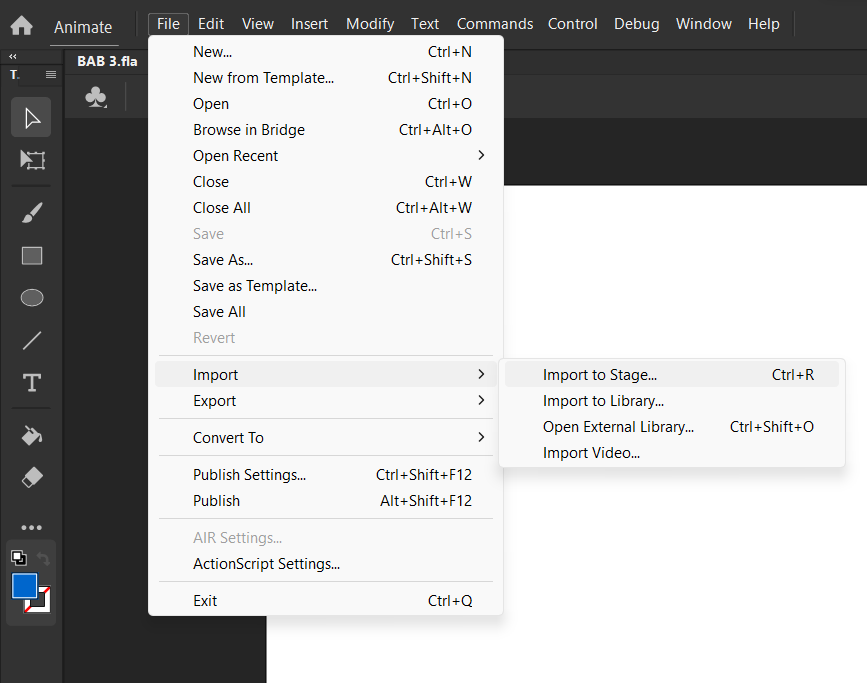Select the Selection arrow tool
This screenshot has width=867, height=683.
[x=32, y=118]
